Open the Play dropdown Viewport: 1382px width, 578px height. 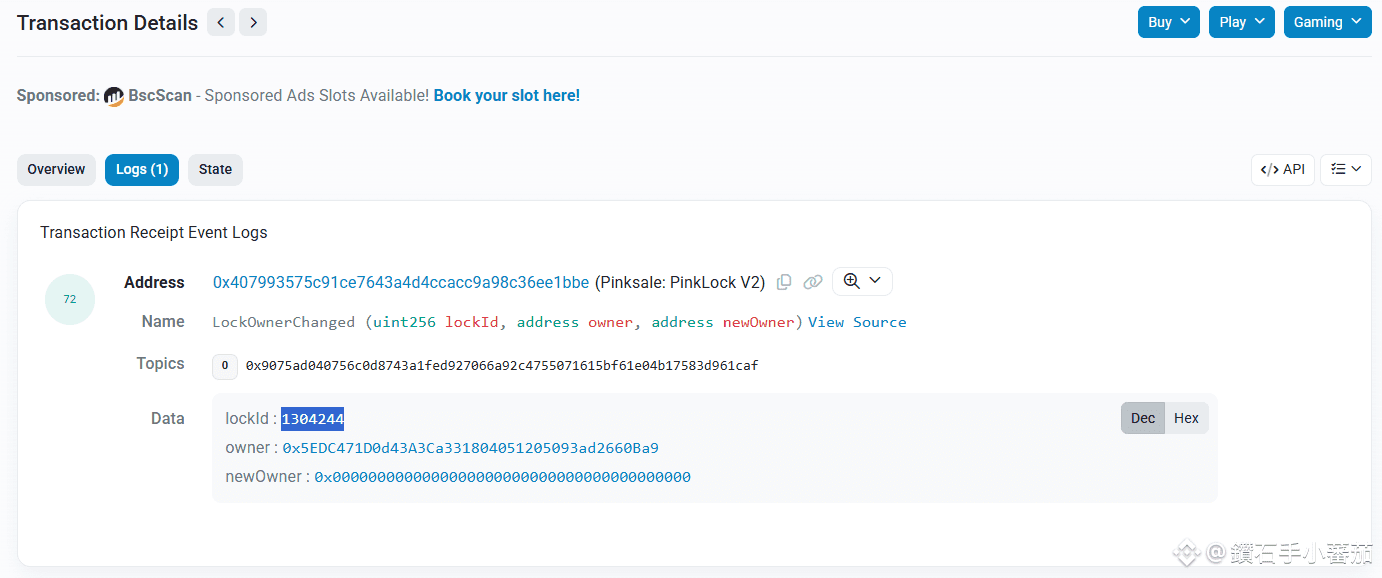[1240, 22]
